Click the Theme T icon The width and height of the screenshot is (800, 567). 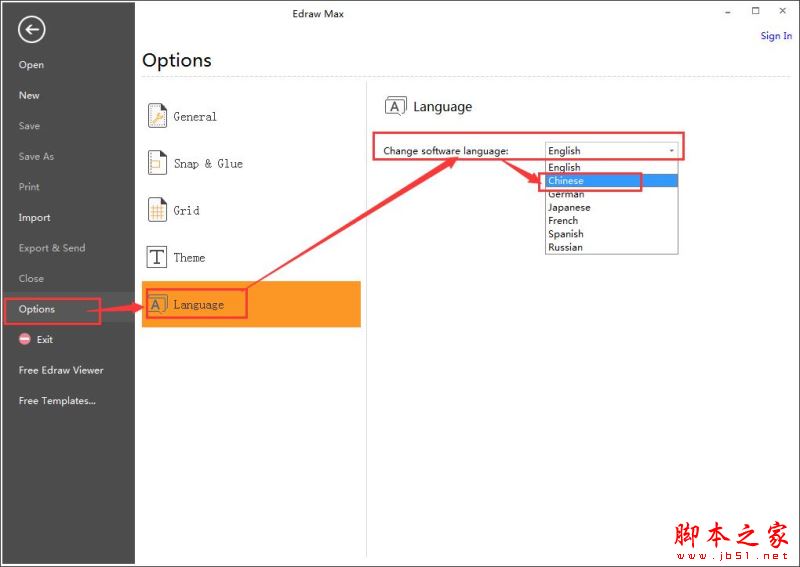pos(157,257)
